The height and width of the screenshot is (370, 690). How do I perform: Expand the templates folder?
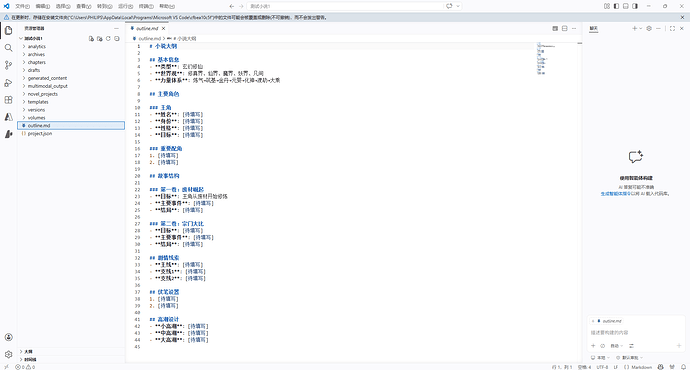(70, 102)
